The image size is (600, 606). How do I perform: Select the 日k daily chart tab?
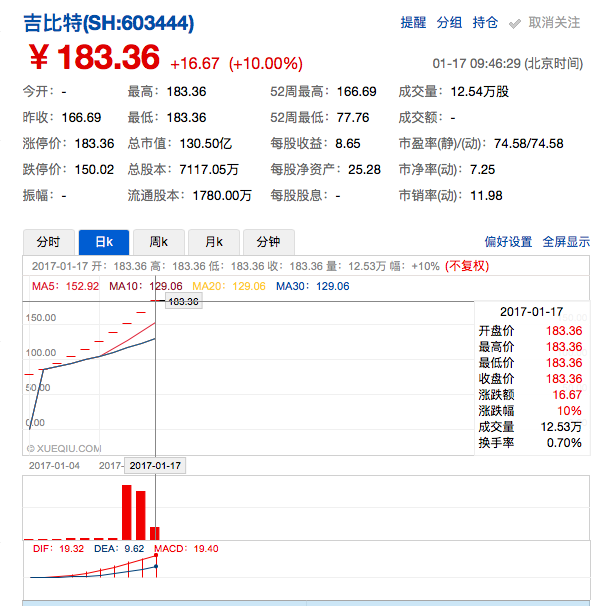[104, 242]
